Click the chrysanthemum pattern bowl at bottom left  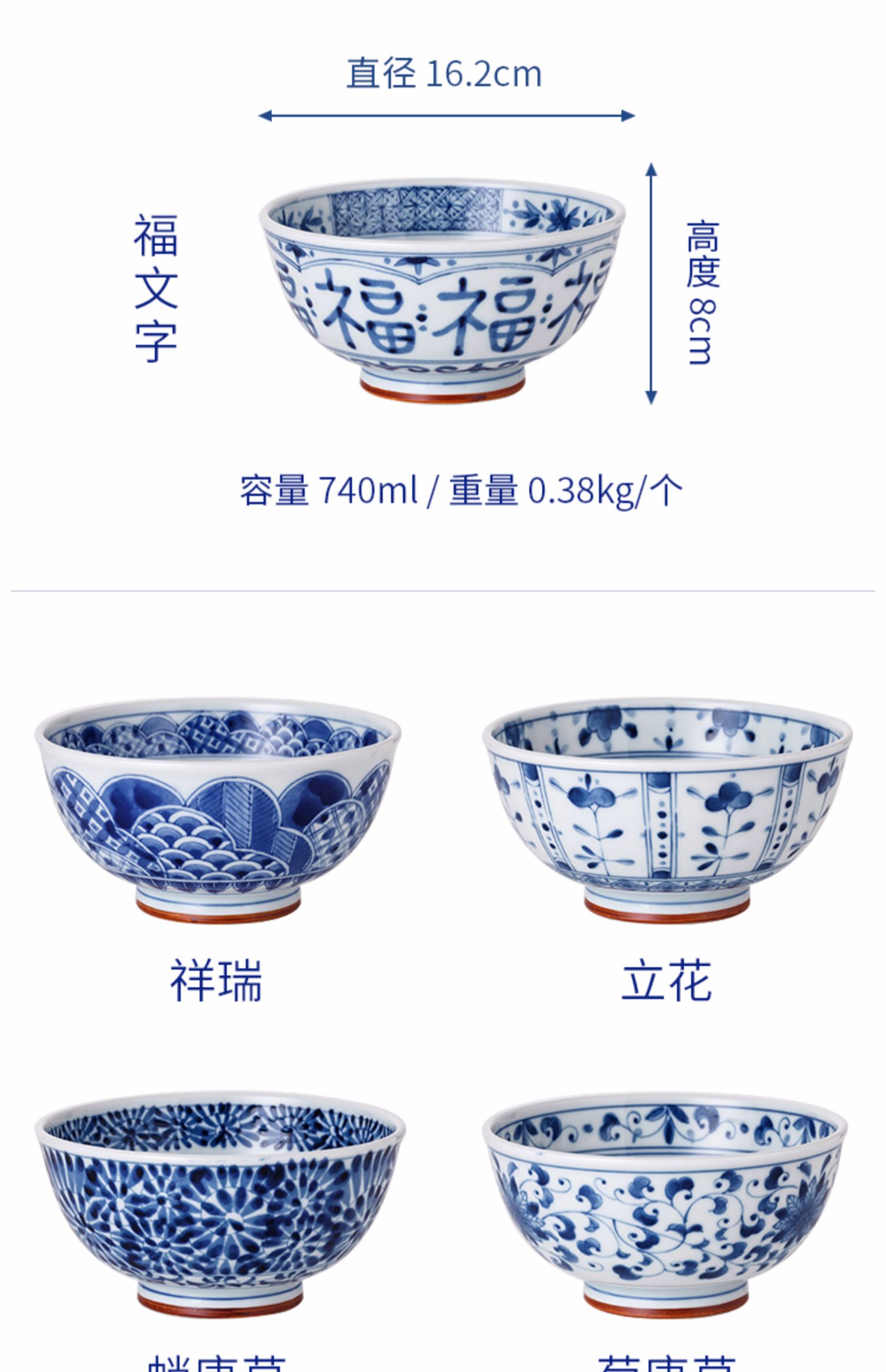(x=219, y=1204)
